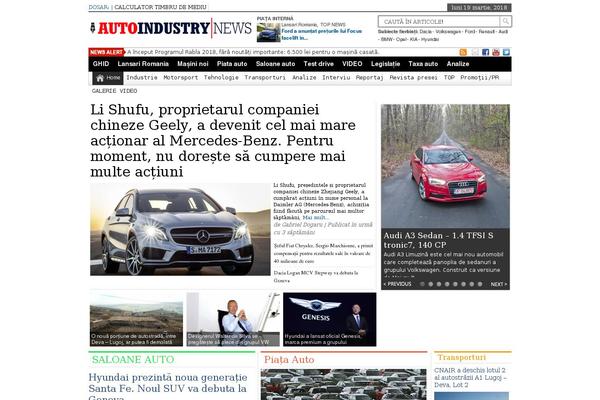
Task: Select the Mașini noi menu item
Action: point(193,64)
